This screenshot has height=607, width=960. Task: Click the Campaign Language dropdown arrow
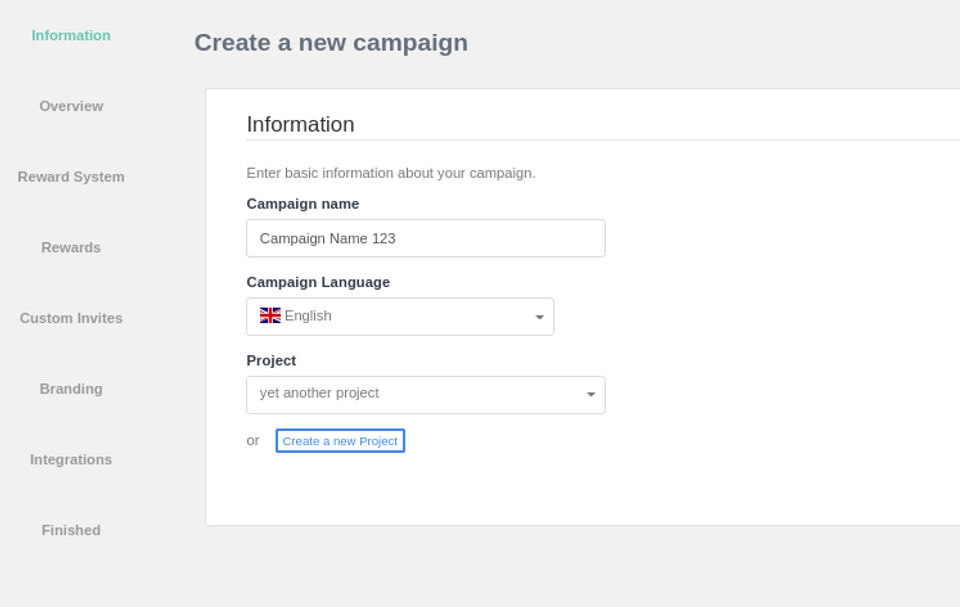coord(539,317)
